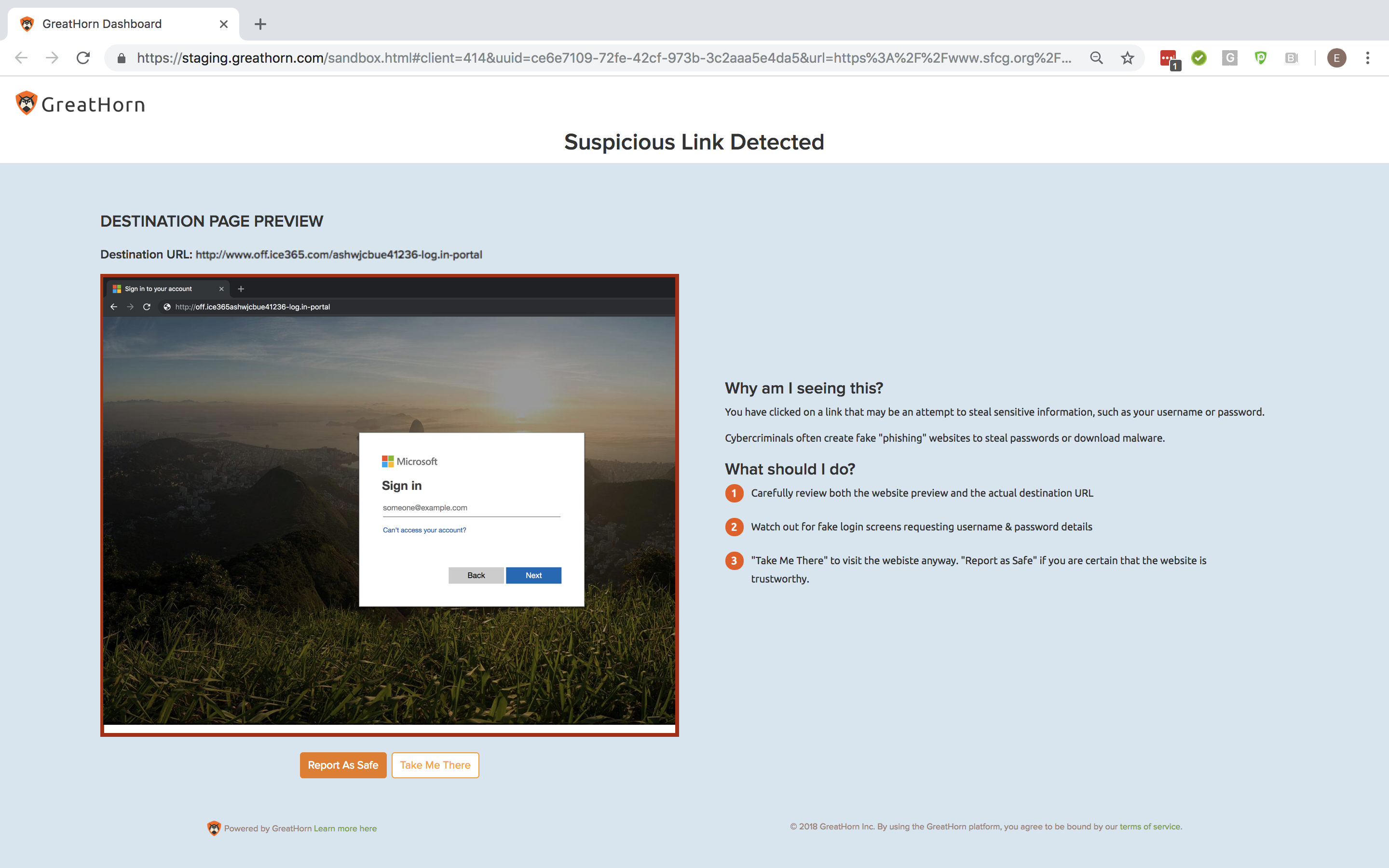Click the gray B extension icon
Image resolution: width=1389 pixels, height=868 pixels.
[1292, 58]
